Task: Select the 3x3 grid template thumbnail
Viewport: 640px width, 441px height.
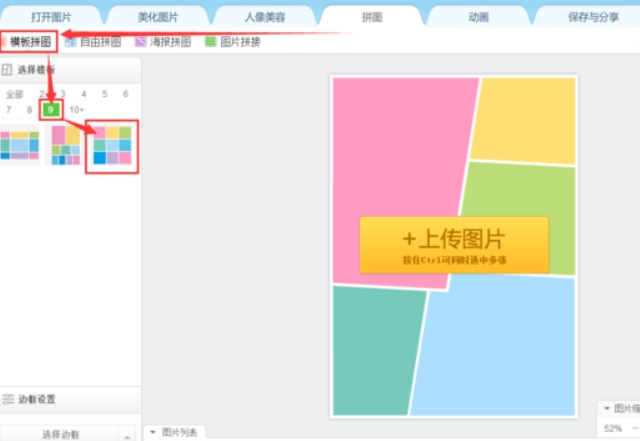Action: (x=112, y=146)
